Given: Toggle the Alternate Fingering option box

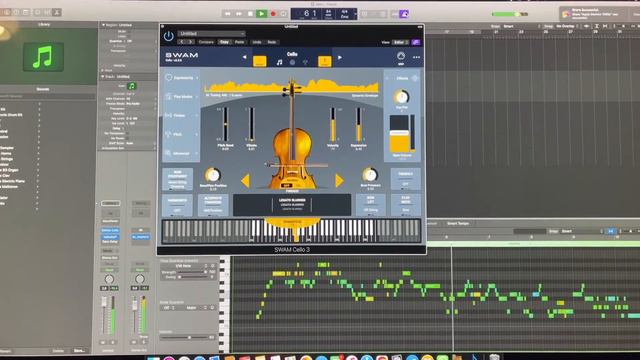Looking at the screenshot, I should point(213,205).
